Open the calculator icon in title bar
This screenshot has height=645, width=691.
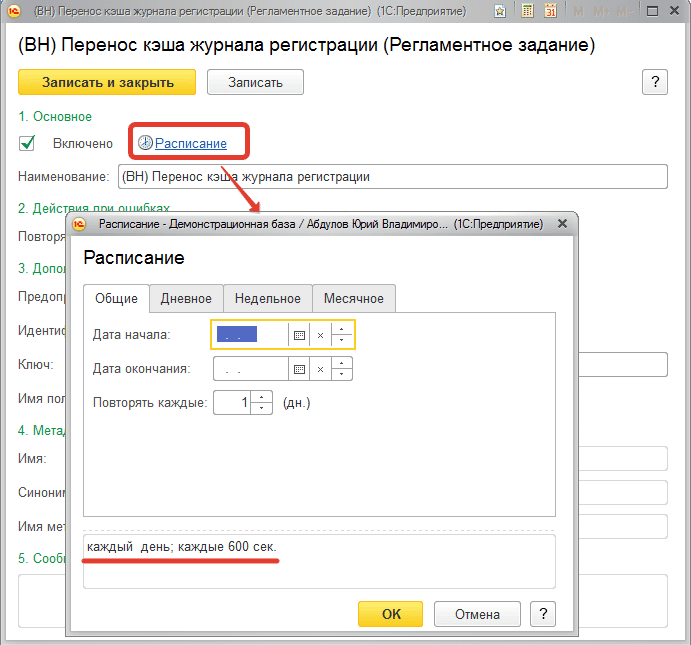click(x=527, y=11)
